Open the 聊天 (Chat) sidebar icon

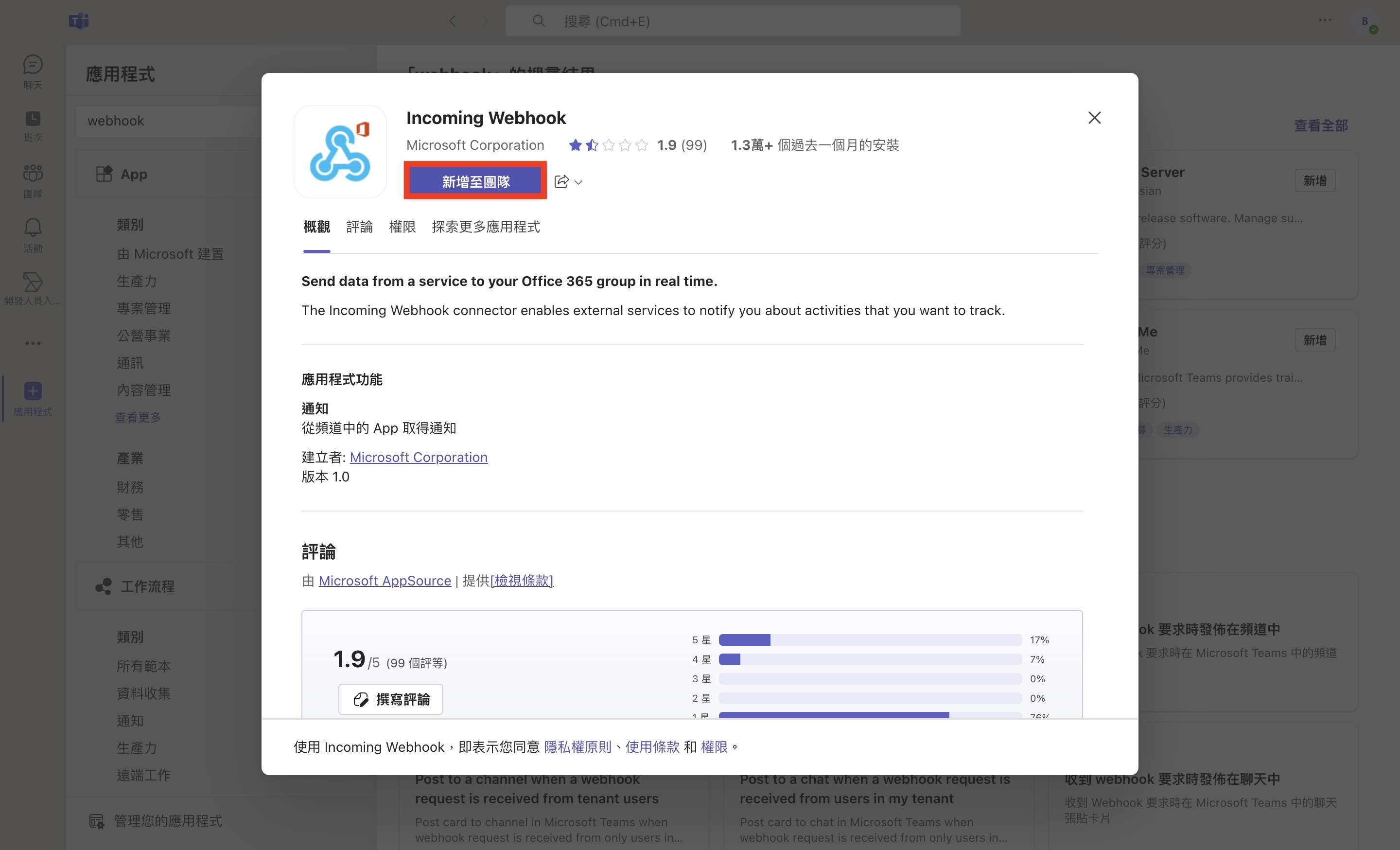33,71
